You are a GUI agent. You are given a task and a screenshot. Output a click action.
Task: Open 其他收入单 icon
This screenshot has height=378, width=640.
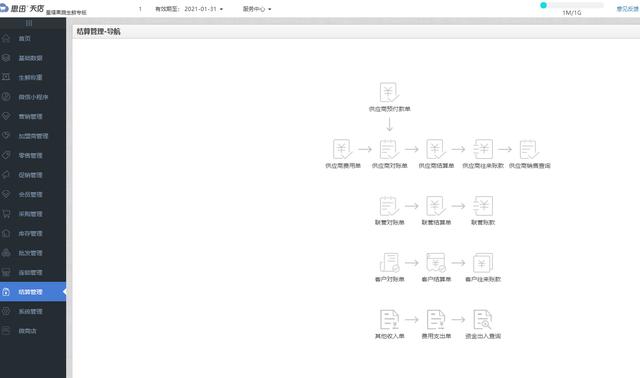(x=389, y=320)
